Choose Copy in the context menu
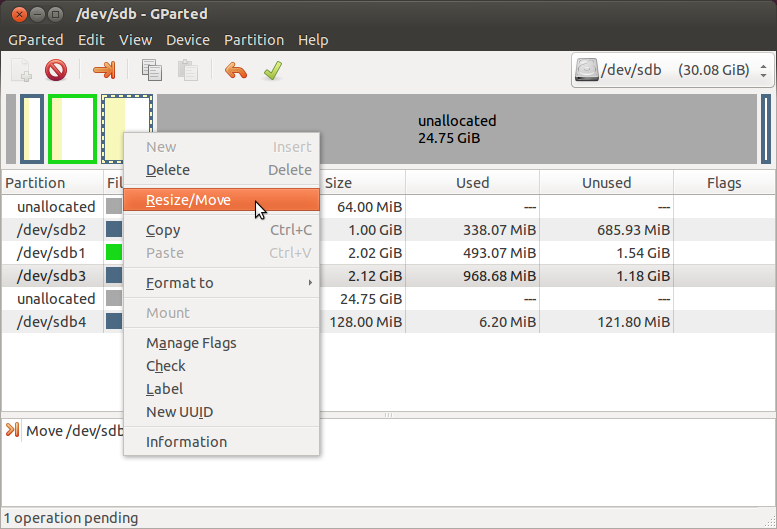This screenshot has width=777, height=529. click(x=221, y=230)
